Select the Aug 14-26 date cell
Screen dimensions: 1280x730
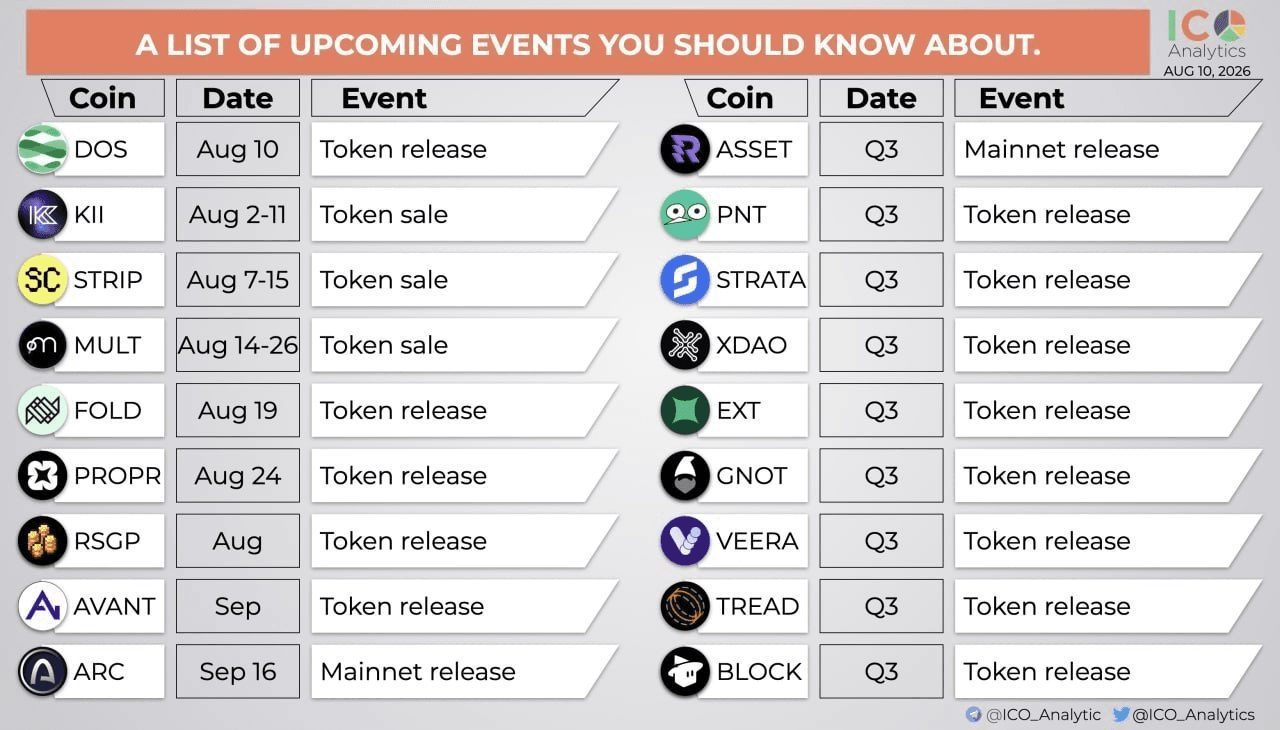click(x=238, y=345)
